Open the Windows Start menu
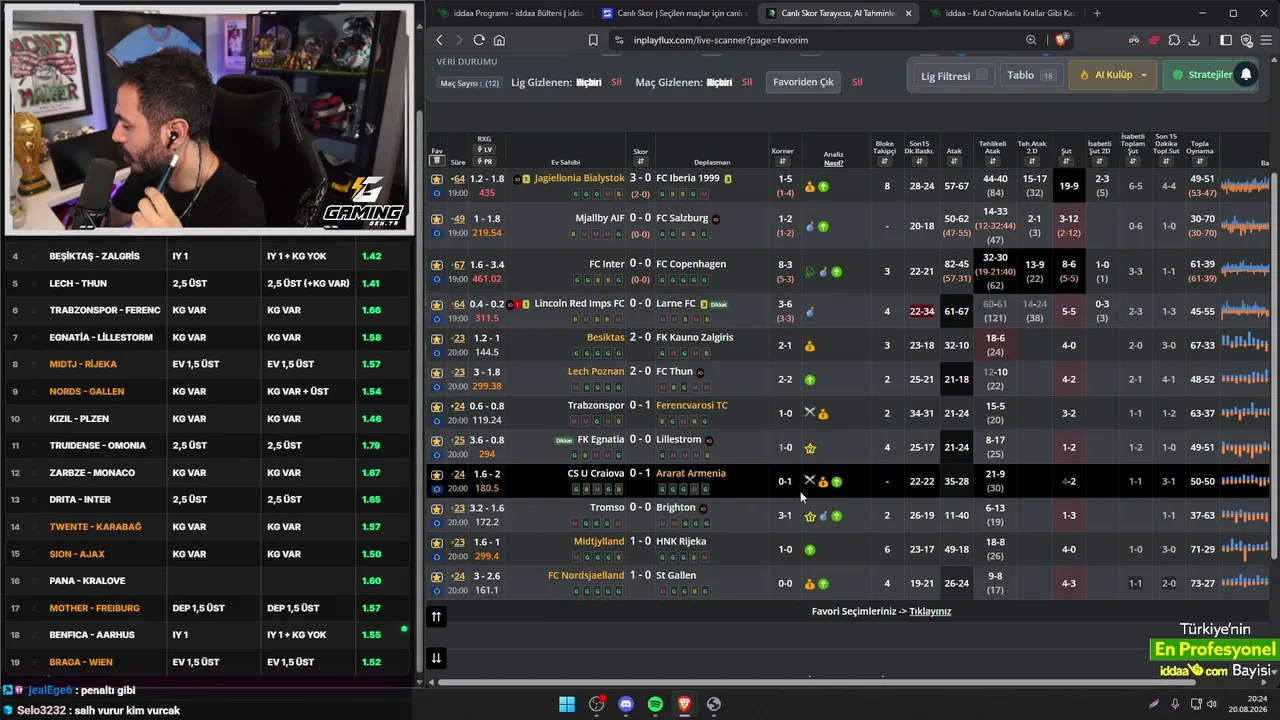This screenshot has width=1280, height=720. coord(567,704)
